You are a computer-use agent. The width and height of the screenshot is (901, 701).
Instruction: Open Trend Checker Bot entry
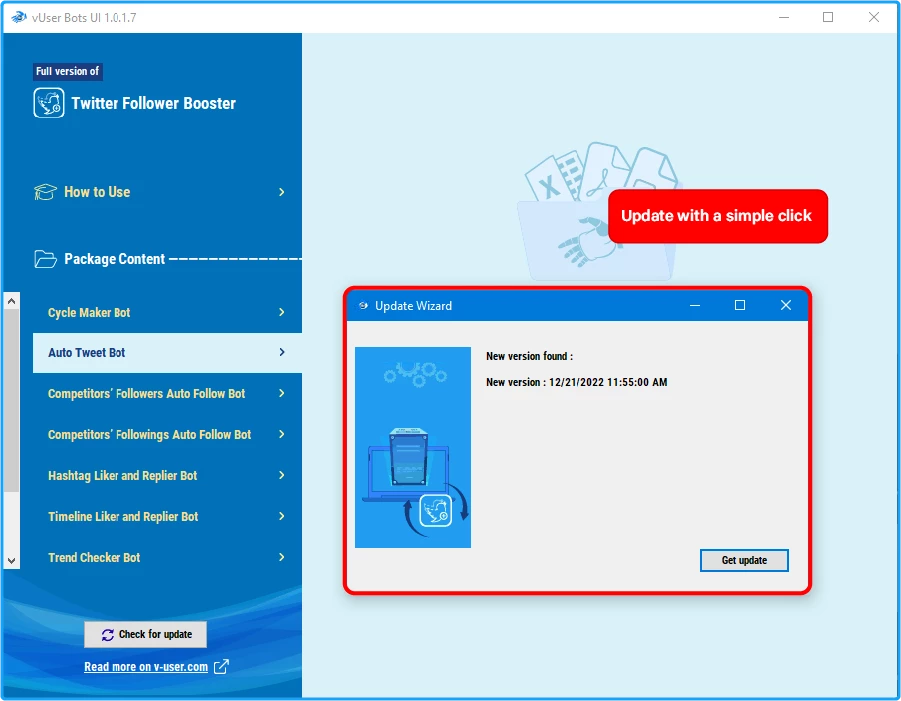coord(167,557)
